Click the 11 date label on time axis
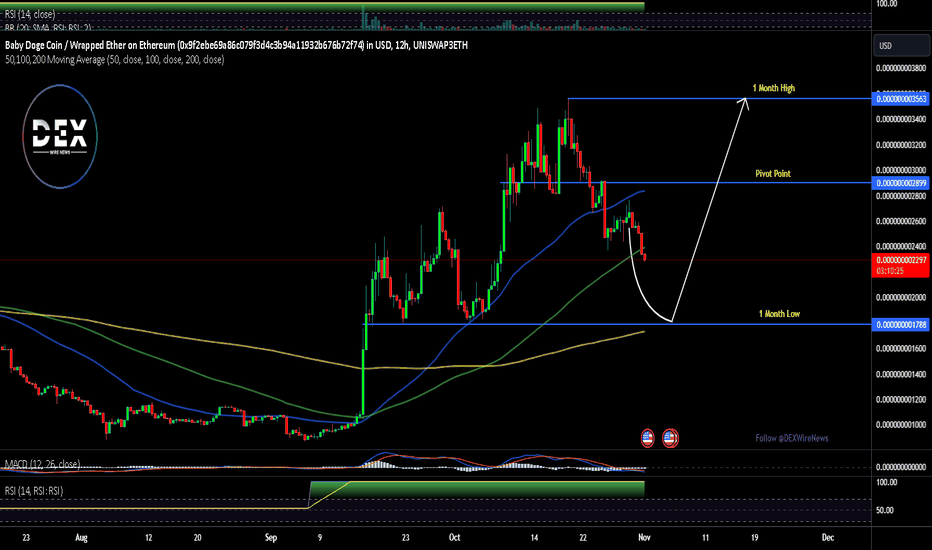This screenshot has width=932, height=550. click(x=706, y=538)
